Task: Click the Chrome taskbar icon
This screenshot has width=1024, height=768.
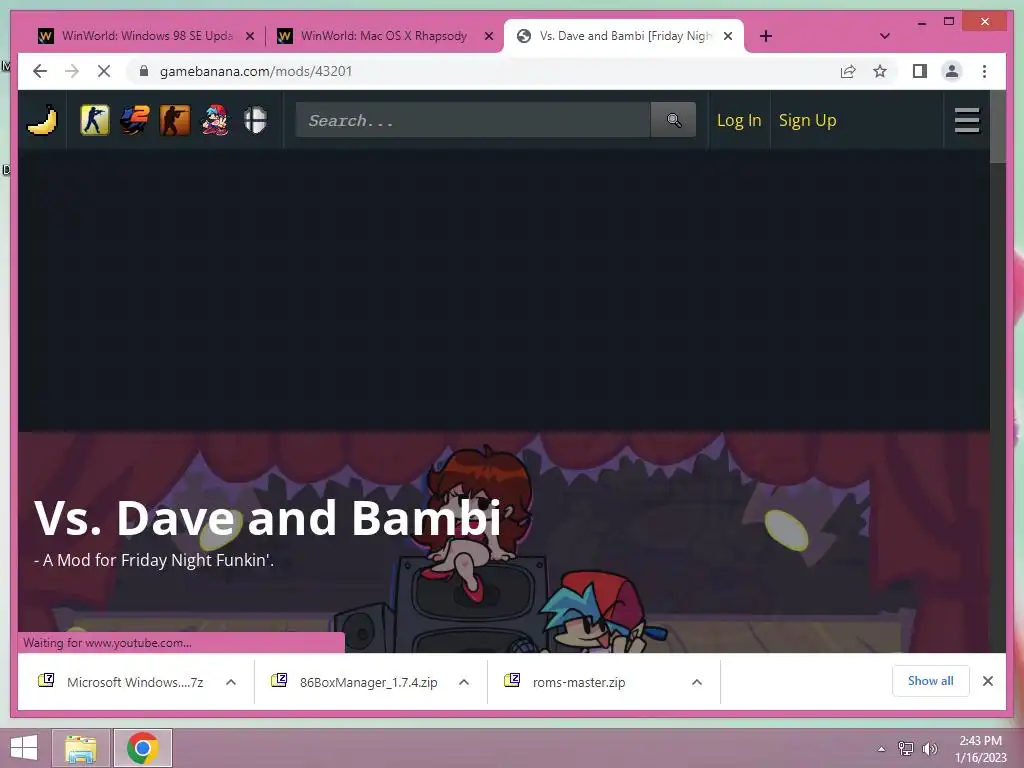Action: click(x=143, y=748)
